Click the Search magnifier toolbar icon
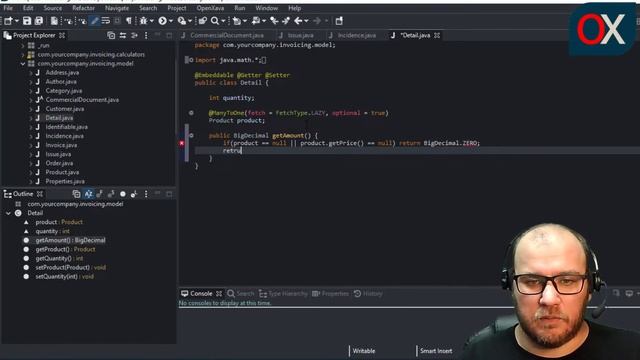Screen dimensions: 640x360 click(215, 21)
